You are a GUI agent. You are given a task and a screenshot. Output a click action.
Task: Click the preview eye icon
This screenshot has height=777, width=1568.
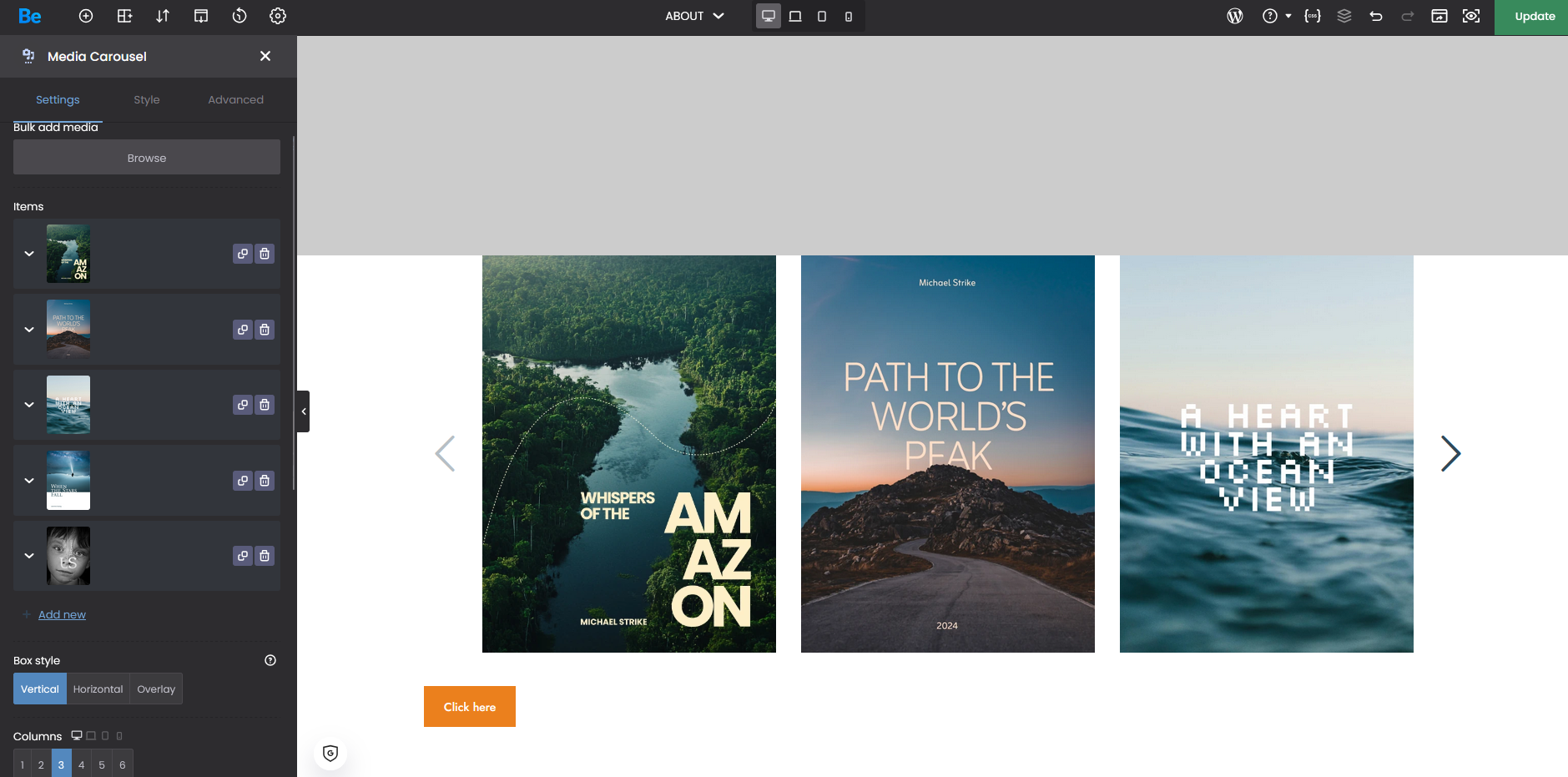point(1471,16)
